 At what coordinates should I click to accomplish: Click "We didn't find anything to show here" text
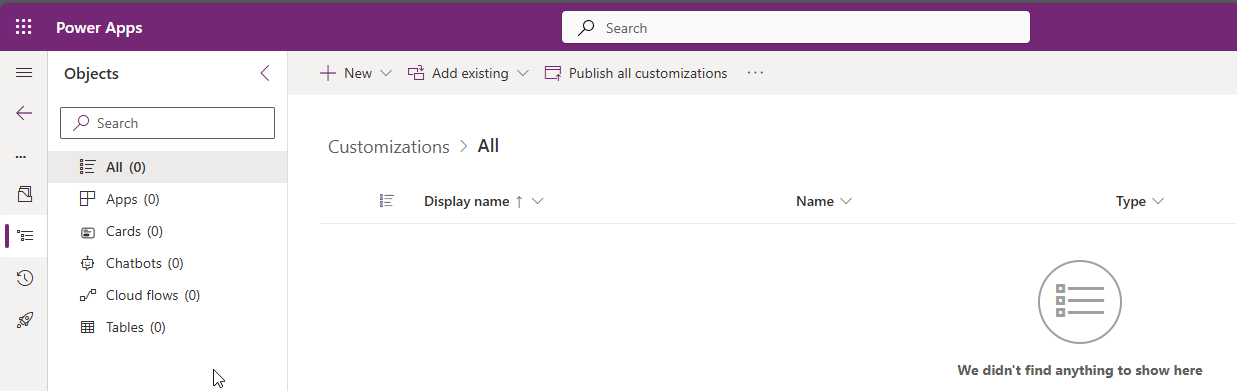(1080, 370)
